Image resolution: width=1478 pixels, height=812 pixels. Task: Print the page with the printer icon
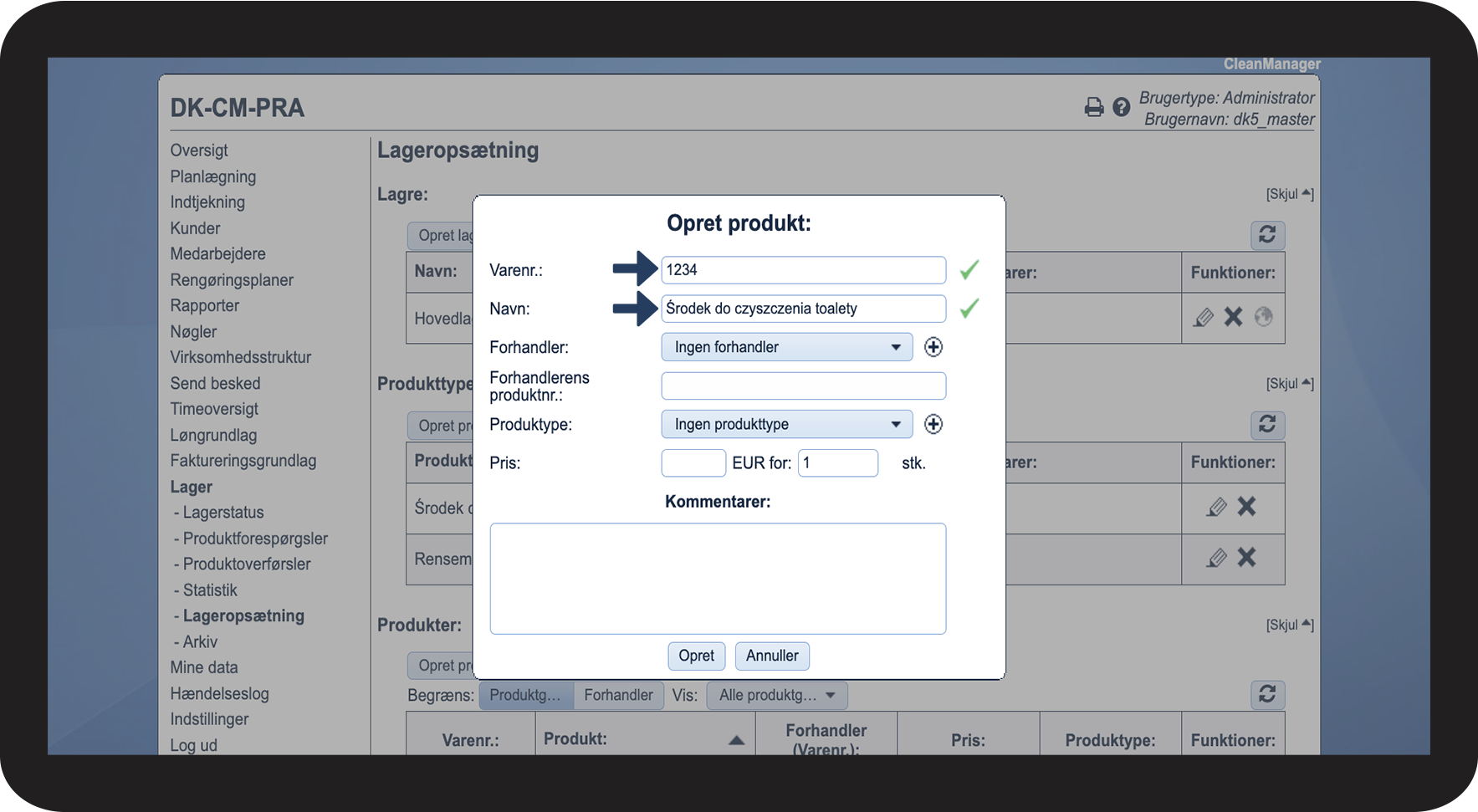(x=1094, y=107)
